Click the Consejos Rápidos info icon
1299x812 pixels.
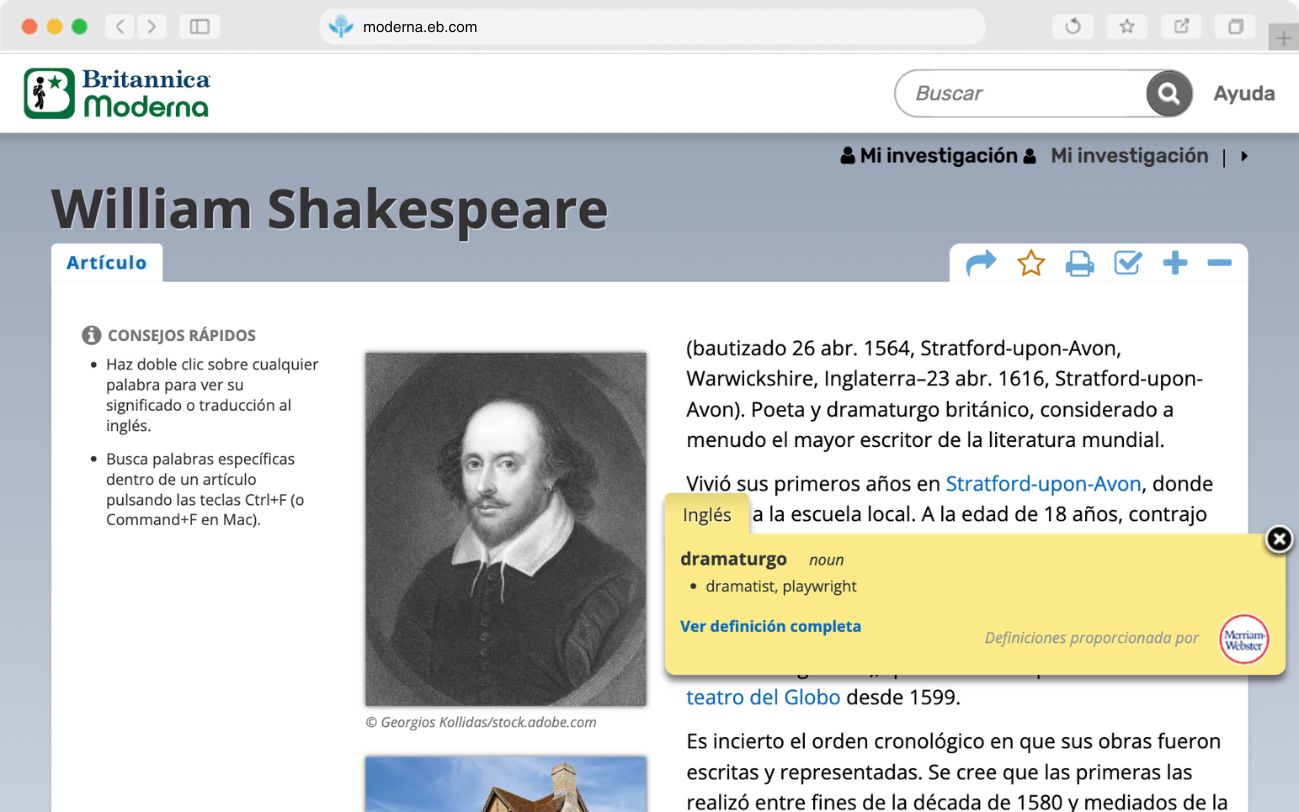[x=92, y=335]
